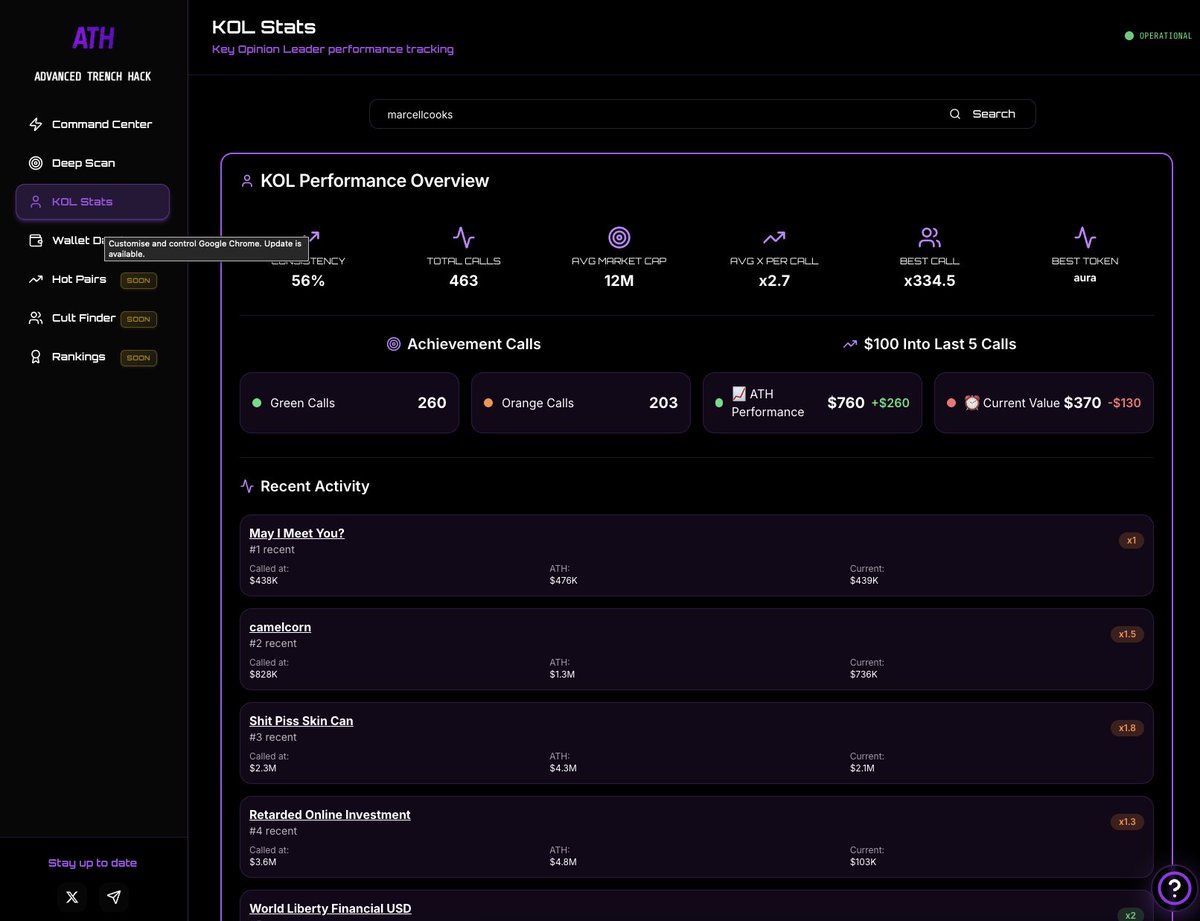The image size is (1200, 921).
Task: Click the Best Token pulse icon
Action: (1085, 237)
